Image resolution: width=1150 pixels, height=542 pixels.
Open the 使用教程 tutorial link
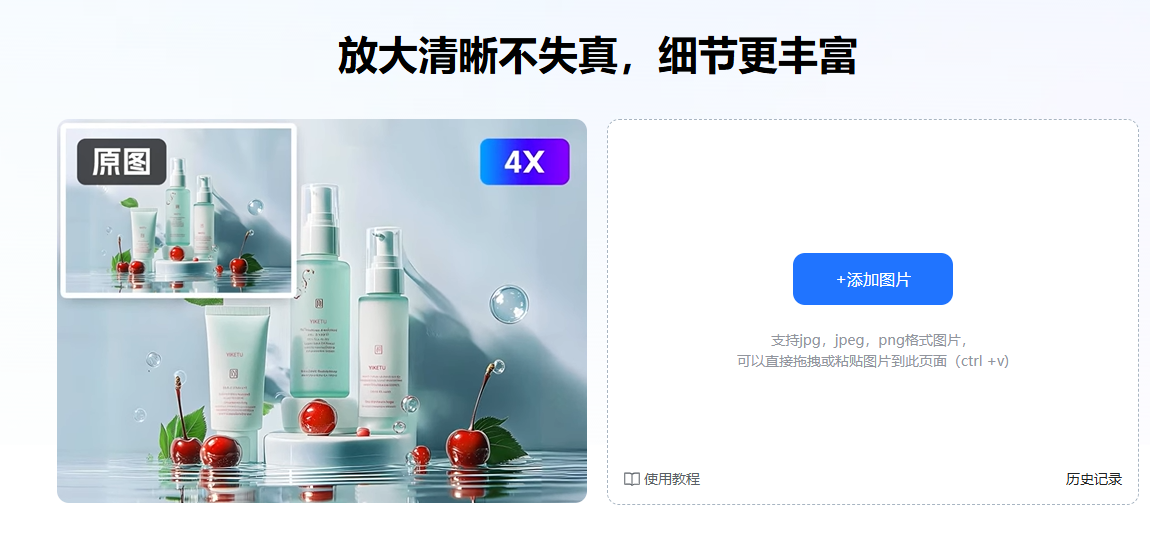click(672, 479)
